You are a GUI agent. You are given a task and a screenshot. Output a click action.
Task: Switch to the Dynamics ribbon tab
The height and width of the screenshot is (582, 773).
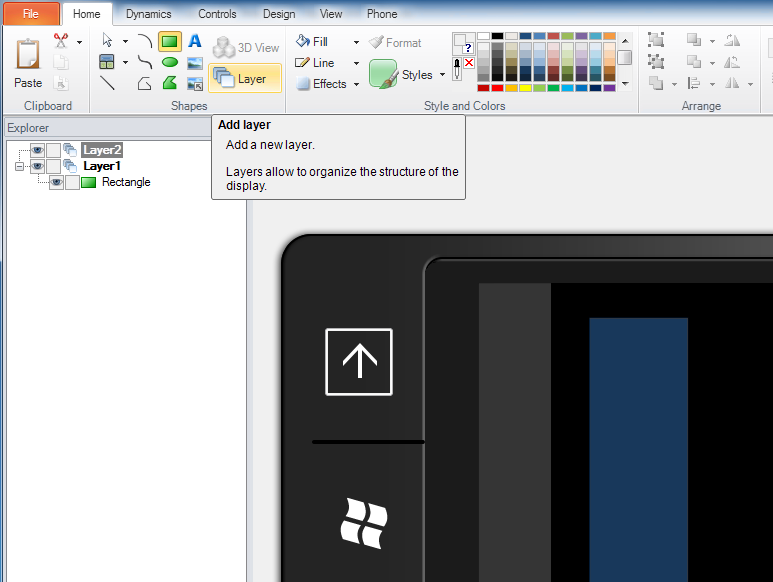pyautogui.click(x=148, y=14)
